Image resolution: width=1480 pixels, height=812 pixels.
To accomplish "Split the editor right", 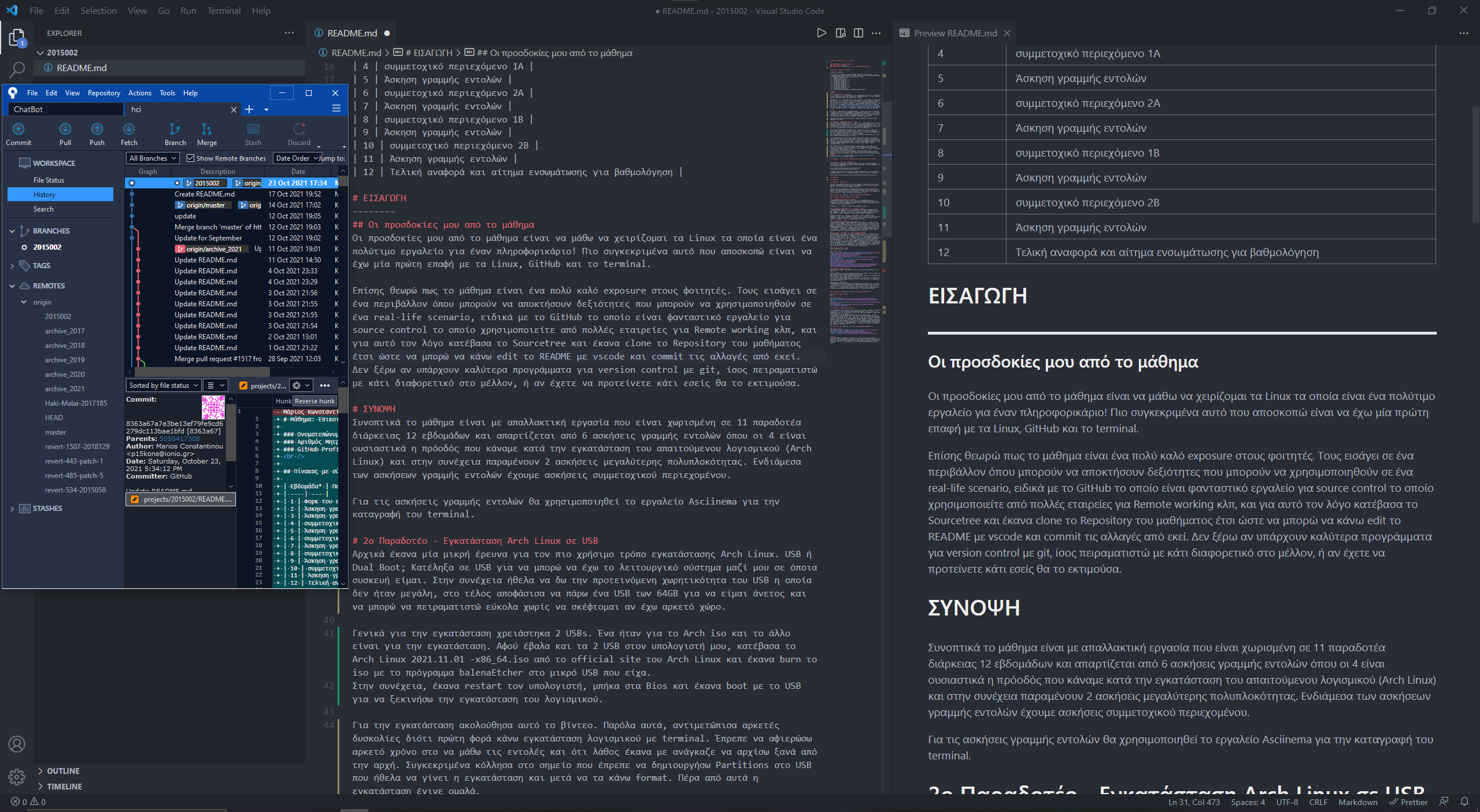I will [859, 33].
